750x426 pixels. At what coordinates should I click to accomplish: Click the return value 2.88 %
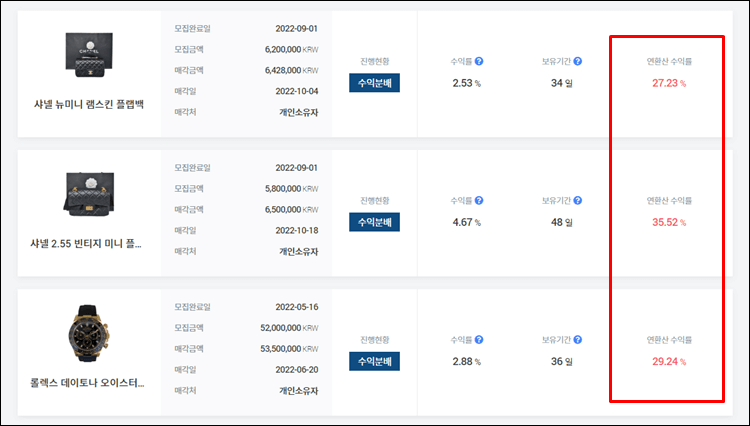pyautogui.click(x=467, y=361)
